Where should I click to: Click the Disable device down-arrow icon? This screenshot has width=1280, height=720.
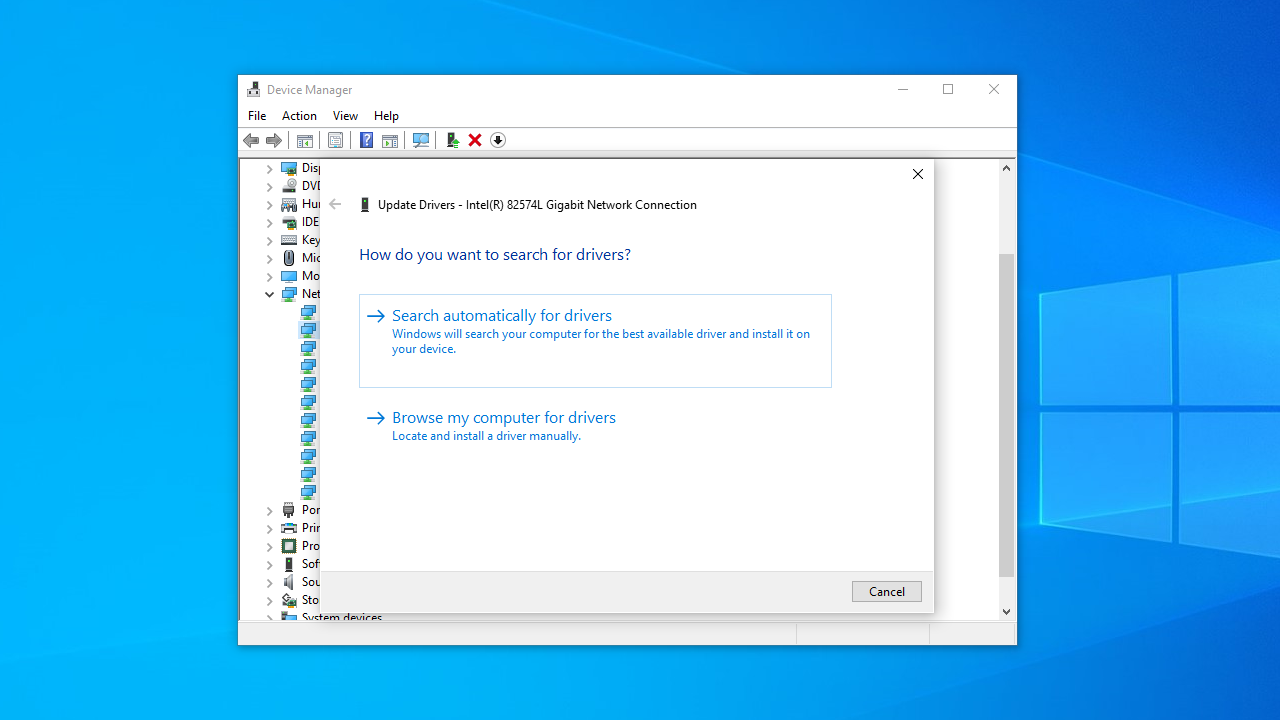[498, 141]
